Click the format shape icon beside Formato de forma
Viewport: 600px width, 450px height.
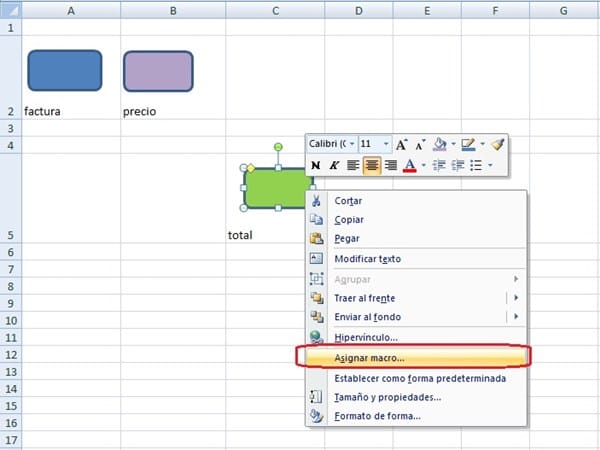tap(316, 416)
